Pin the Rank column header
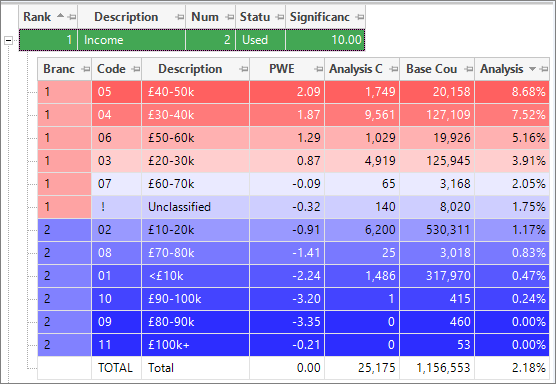556x384 pixels. tap(72, 17)
